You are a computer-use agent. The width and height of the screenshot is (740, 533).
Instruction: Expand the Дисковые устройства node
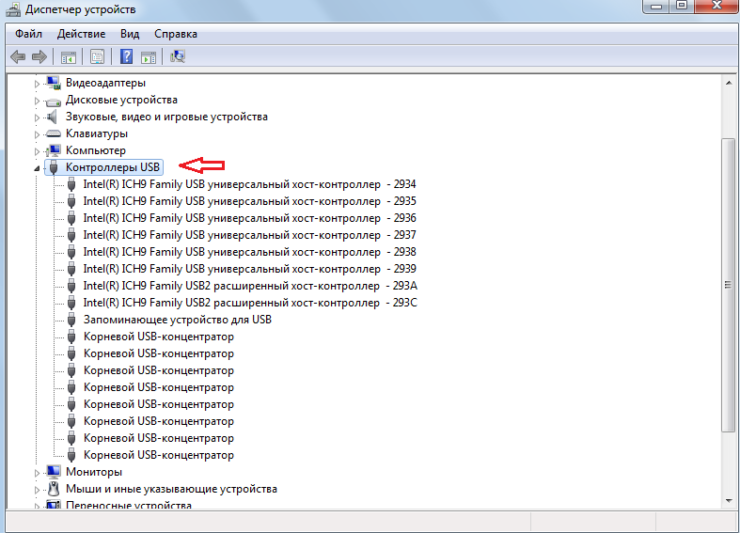click(37, 101)
